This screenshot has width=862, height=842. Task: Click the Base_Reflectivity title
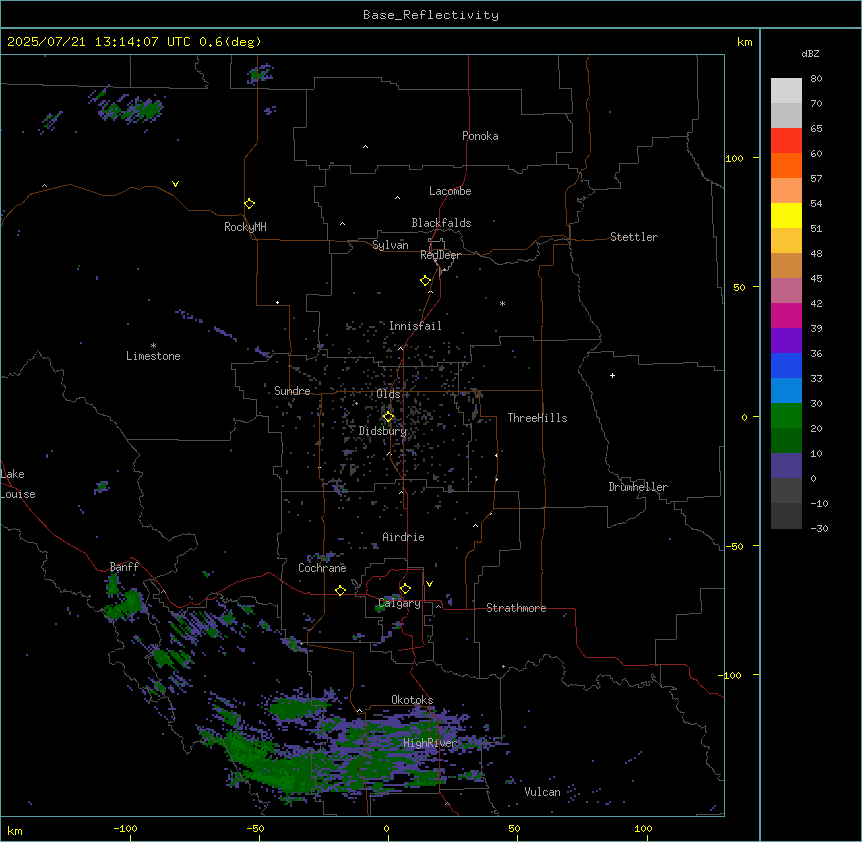[431, 15]
